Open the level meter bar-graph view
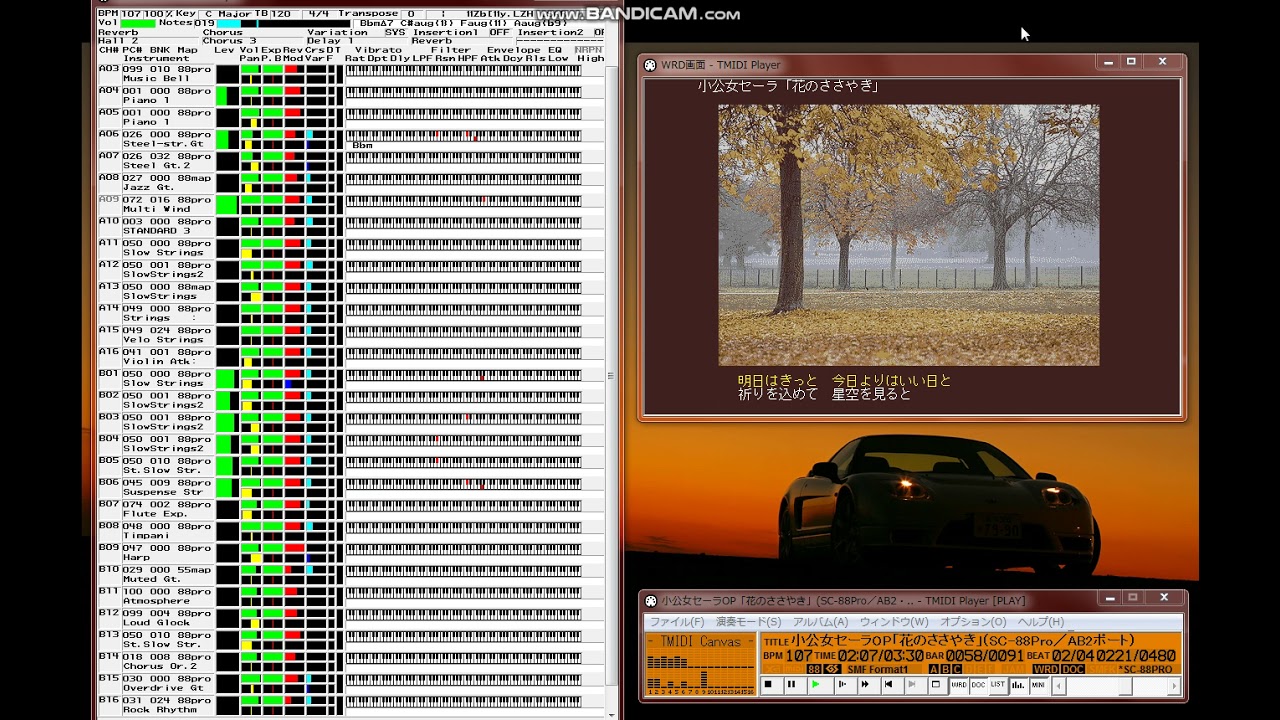The height and width of the screenshot is (720, 1280). (x=1018, y=685)
